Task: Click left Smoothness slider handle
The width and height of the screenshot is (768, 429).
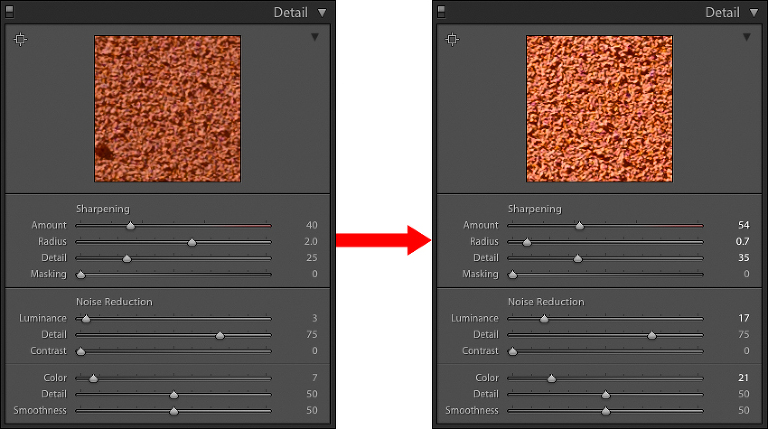Action: [174, 411]
